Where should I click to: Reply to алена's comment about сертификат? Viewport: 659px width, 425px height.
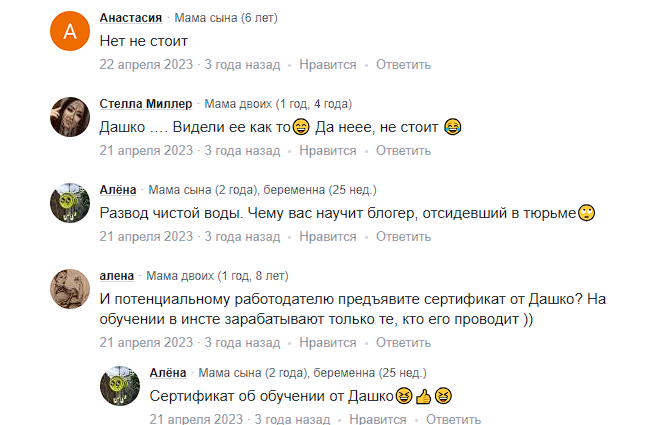(404, 342)
